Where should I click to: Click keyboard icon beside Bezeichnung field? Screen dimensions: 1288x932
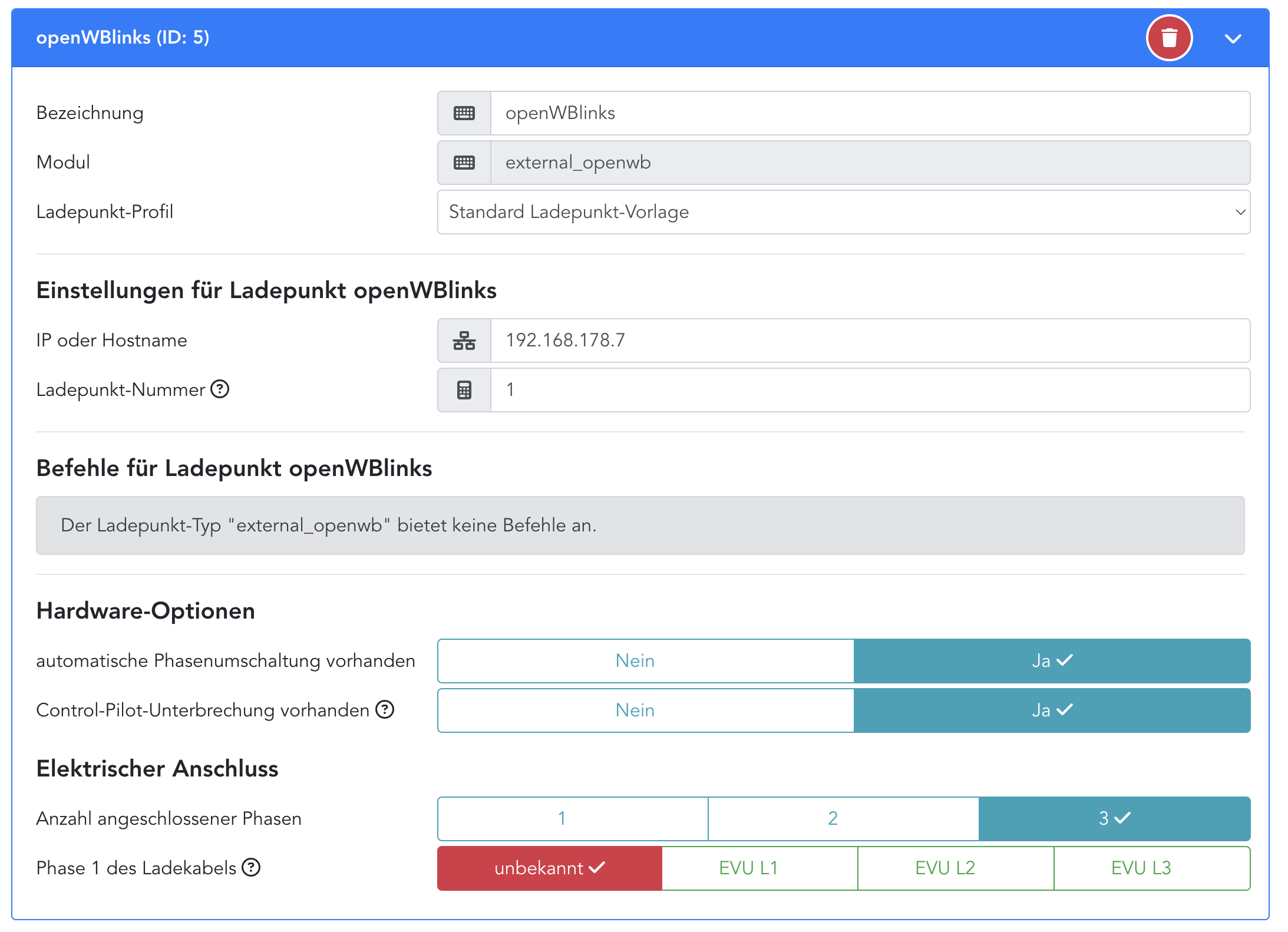coord(464,113)
